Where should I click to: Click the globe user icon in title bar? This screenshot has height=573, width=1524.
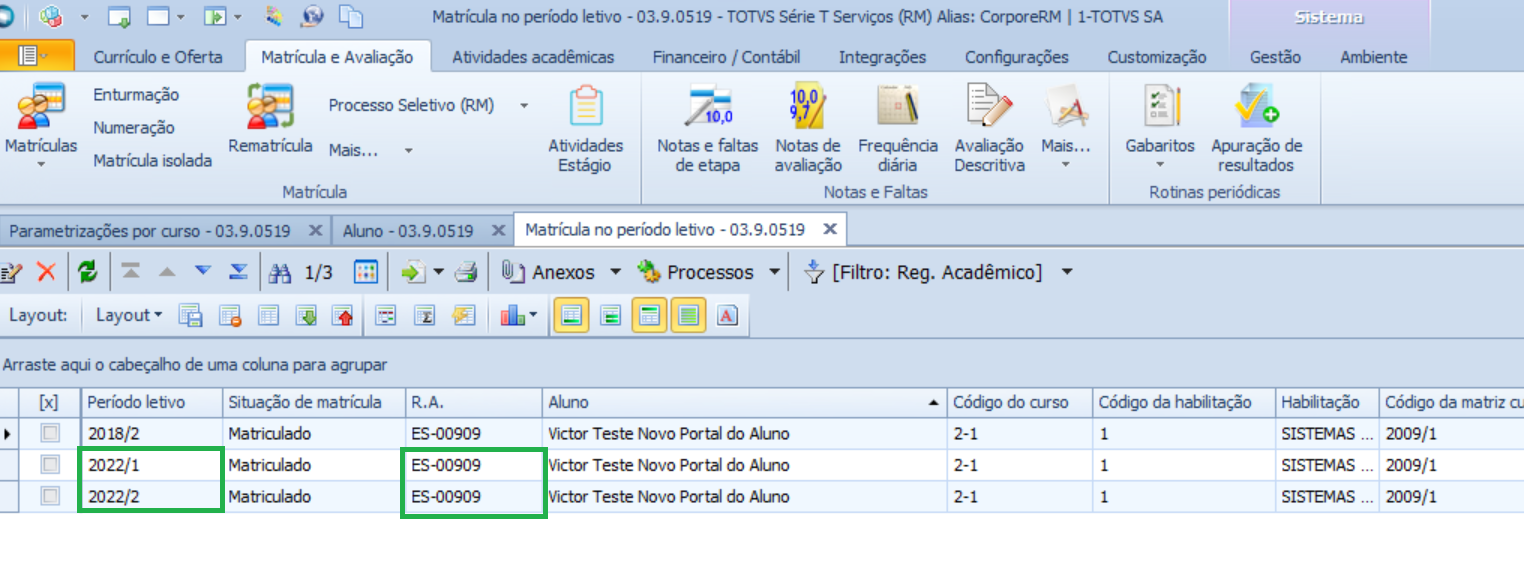point(312,17)
